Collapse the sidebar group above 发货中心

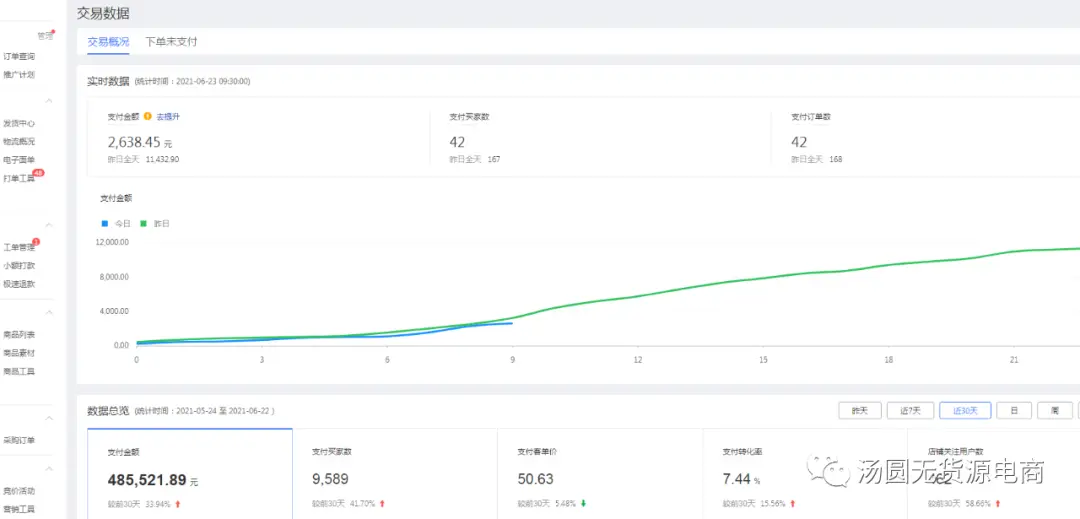tap(50, 100)
